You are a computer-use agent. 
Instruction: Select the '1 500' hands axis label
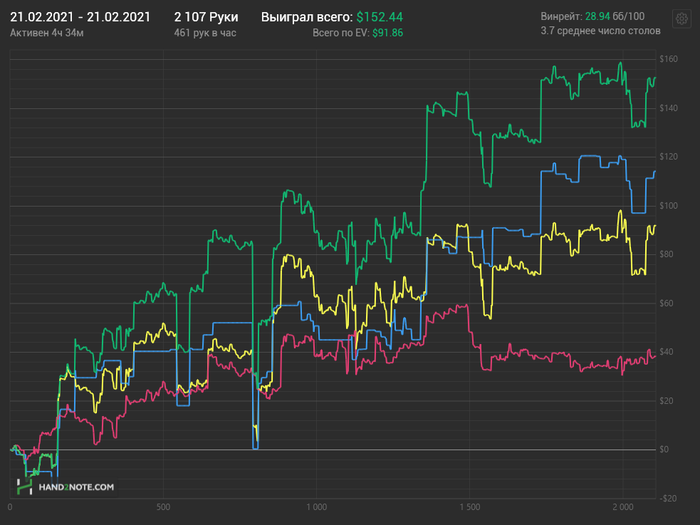(x=470, y=507)
